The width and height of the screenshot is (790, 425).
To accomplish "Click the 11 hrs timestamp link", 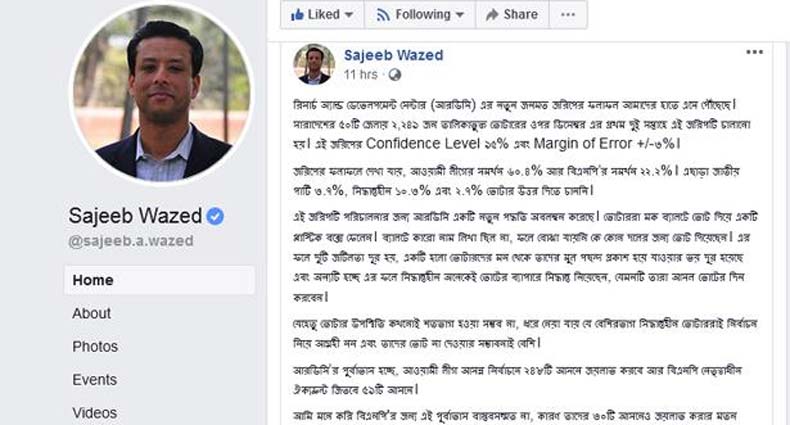I will pos(361,74).
